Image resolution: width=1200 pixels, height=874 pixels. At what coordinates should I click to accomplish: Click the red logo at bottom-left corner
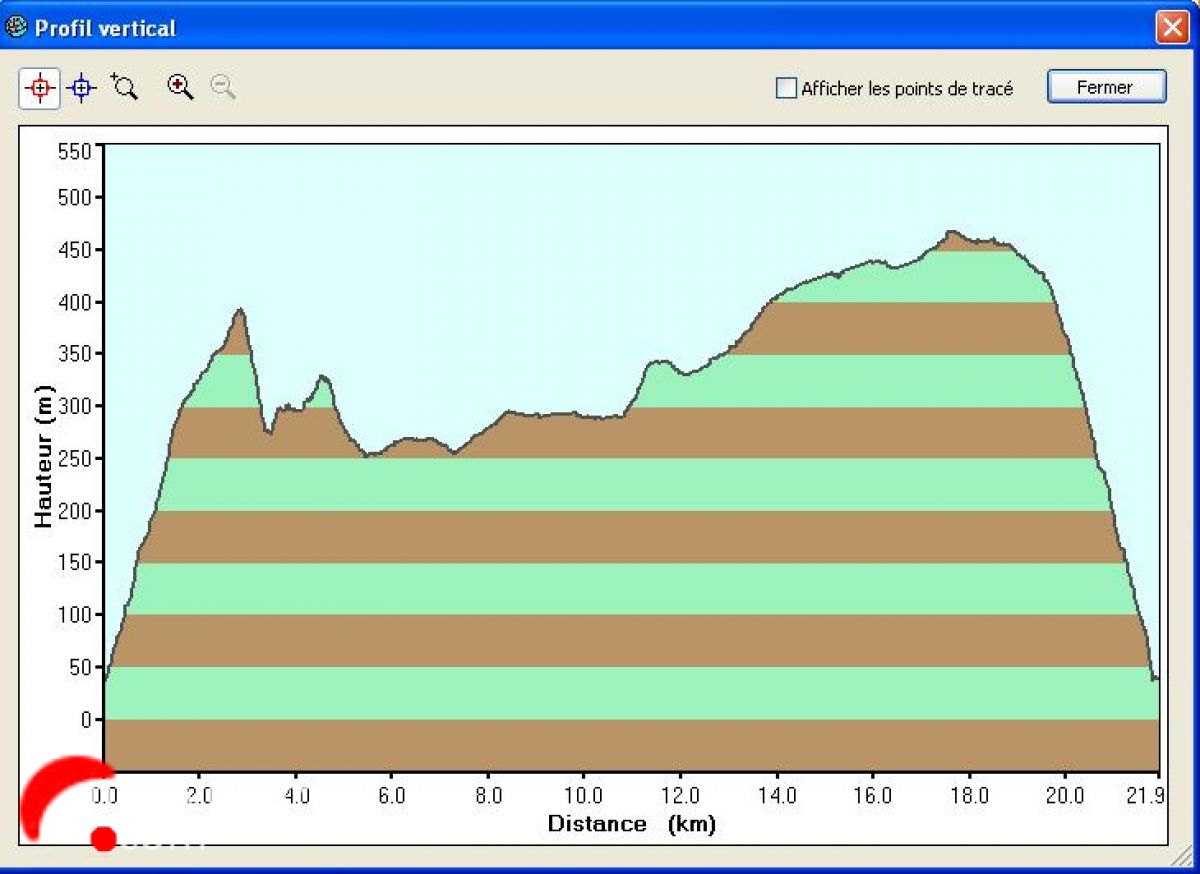click(x=65, y=800)
